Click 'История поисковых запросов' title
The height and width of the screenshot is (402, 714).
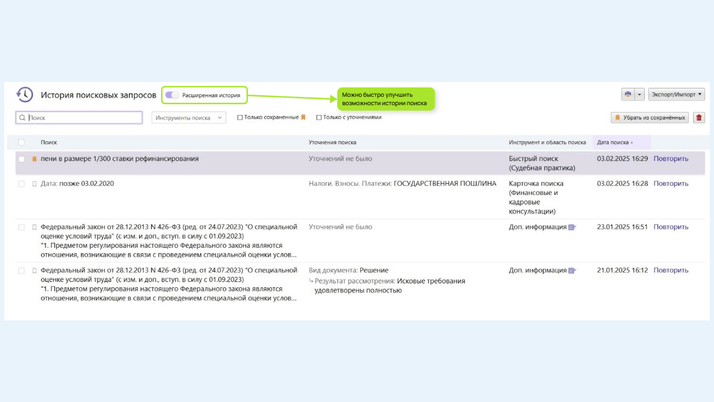click(x=98, y=95)
